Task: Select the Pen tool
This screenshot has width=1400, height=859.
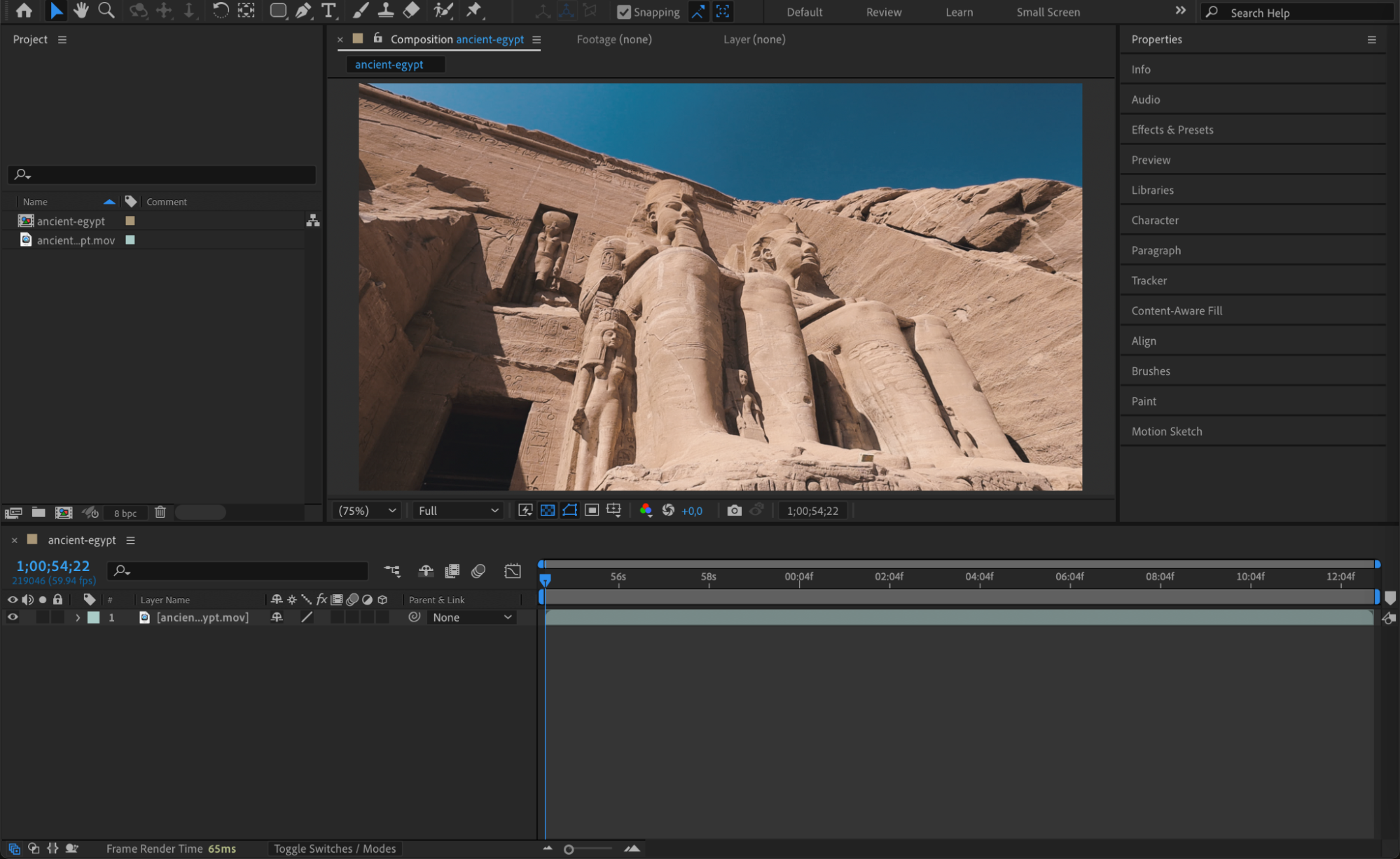Action: click(303, 11)
